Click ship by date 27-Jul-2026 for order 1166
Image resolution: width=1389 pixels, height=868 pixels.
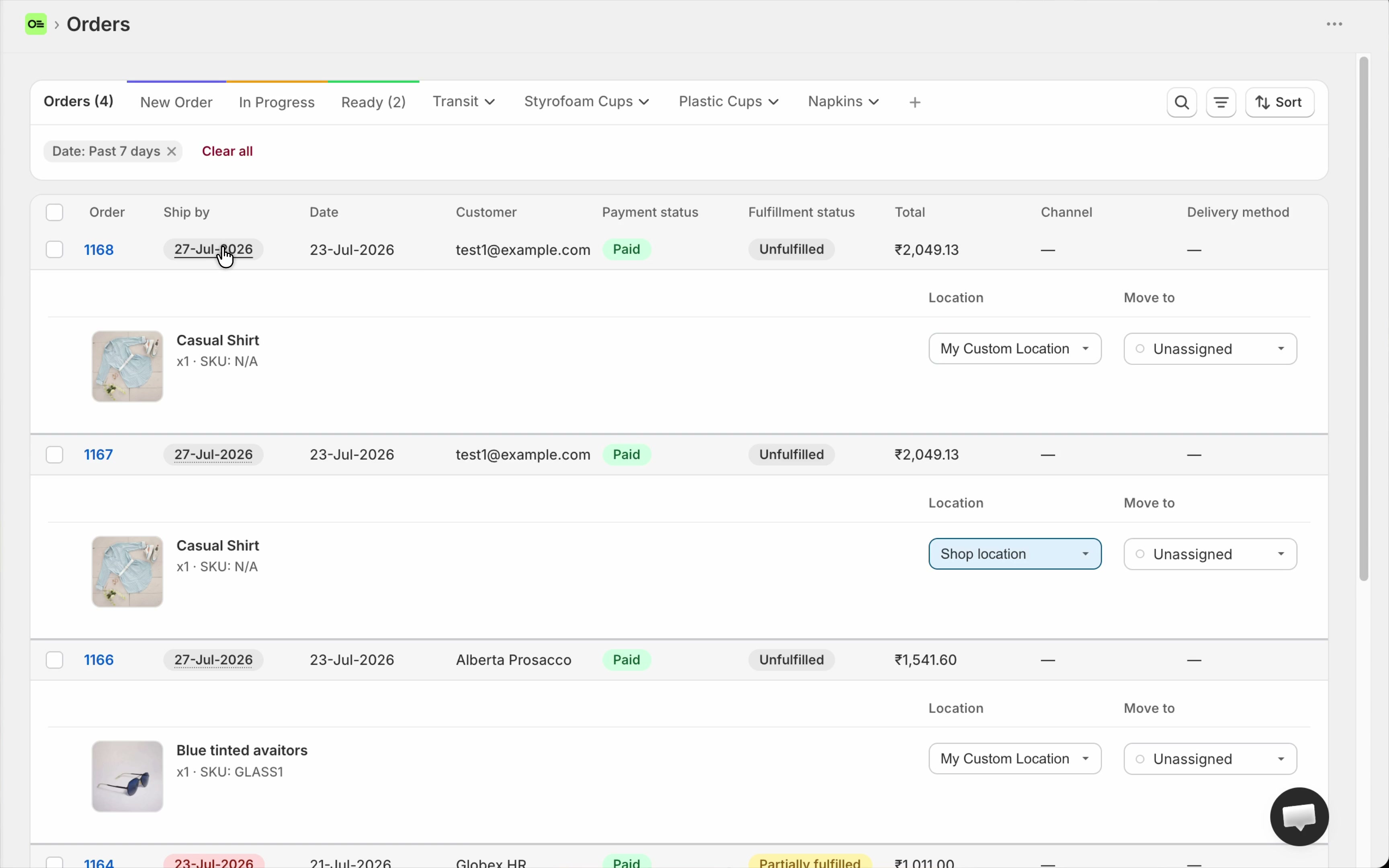[x=213, y=659]
